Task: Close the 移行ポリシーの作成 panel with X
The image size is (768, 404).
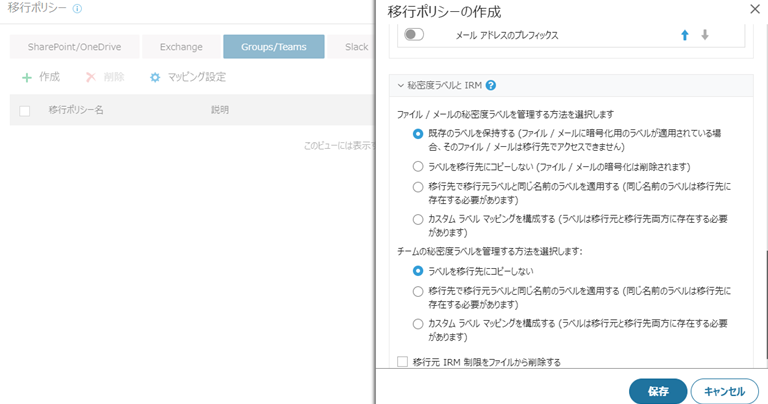Action: point(755,9)
